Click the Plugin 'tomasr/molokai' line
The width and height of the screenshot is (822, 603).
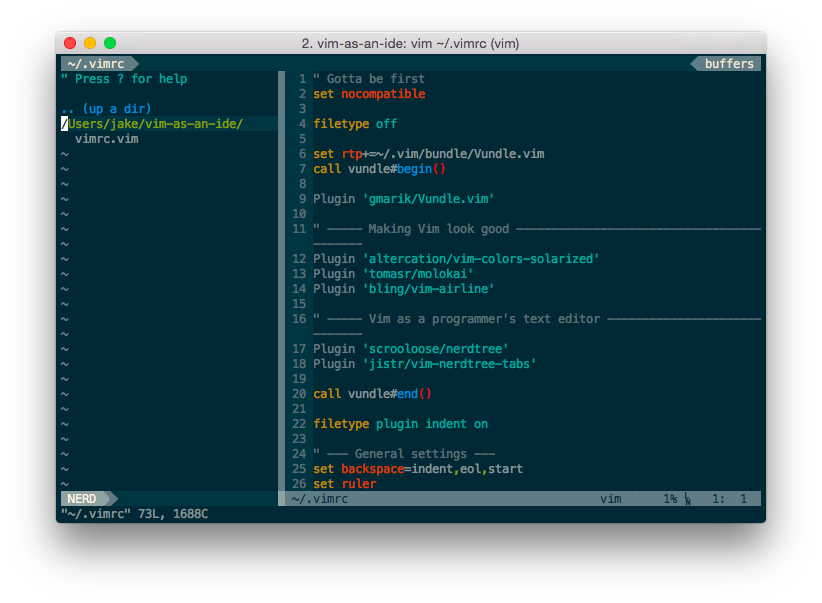click(x=393, y=274)
